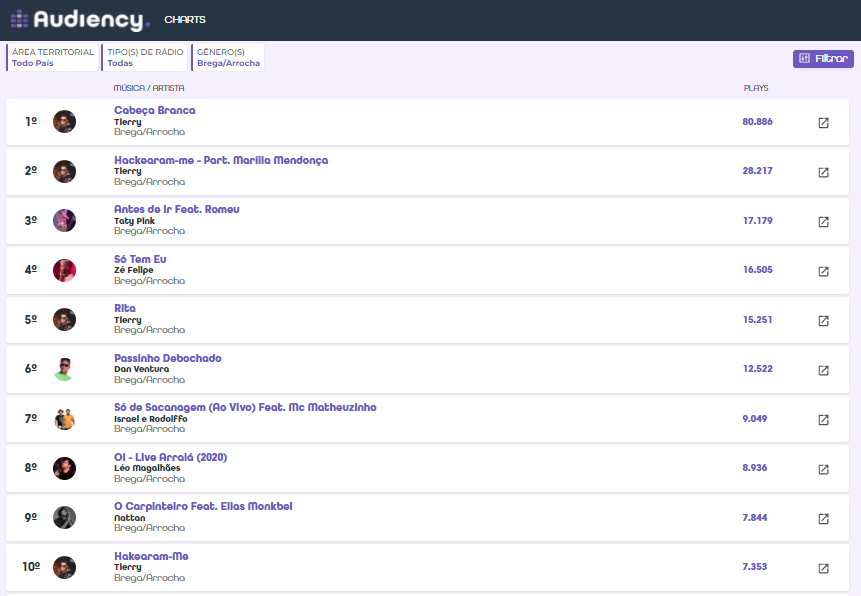861x596 pixels.
Task: Click the Plays column header
Action: pos(756,88)
